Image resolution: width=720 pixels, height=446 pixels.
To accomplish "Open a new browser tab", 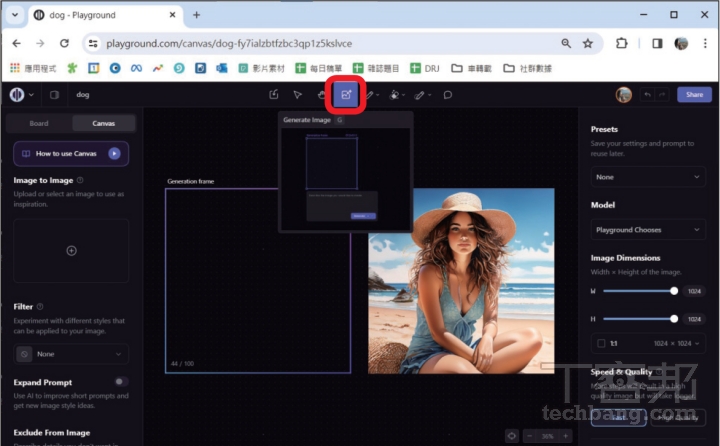I will pos(197,15).
